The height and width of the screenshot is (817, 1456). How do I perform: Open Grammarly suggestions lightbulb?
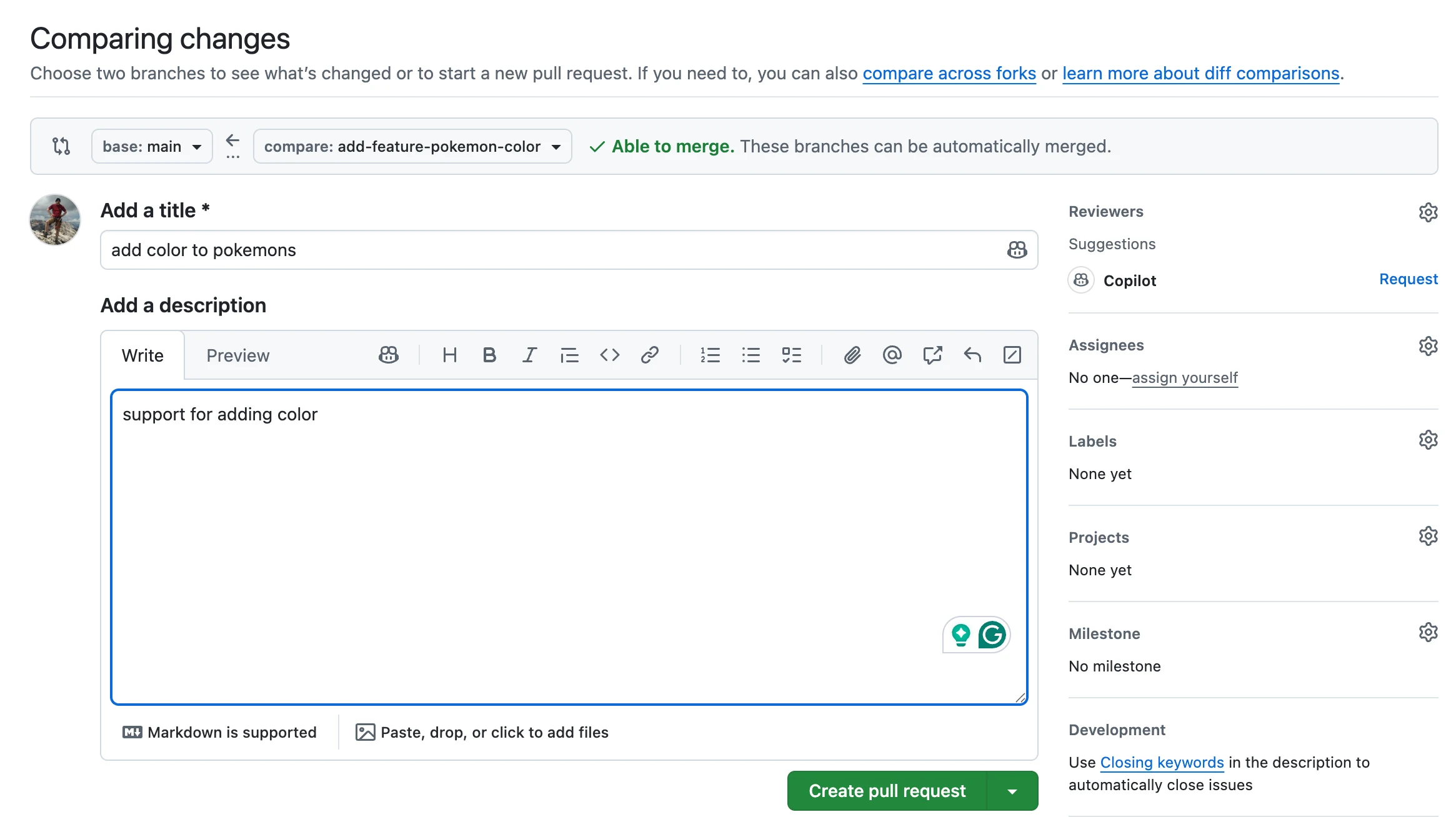[961, 635]
